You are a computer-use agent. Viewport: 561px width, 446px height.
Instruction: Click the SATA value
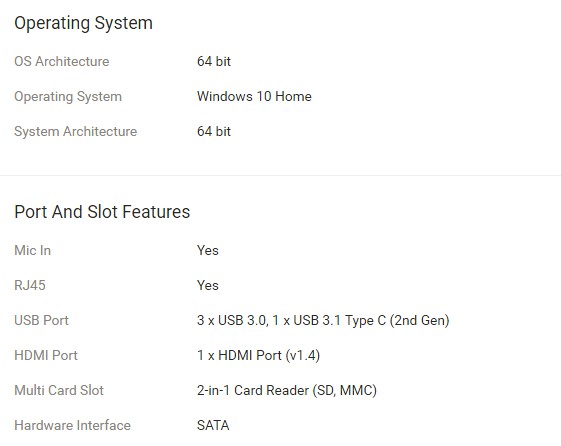[213, 425]
